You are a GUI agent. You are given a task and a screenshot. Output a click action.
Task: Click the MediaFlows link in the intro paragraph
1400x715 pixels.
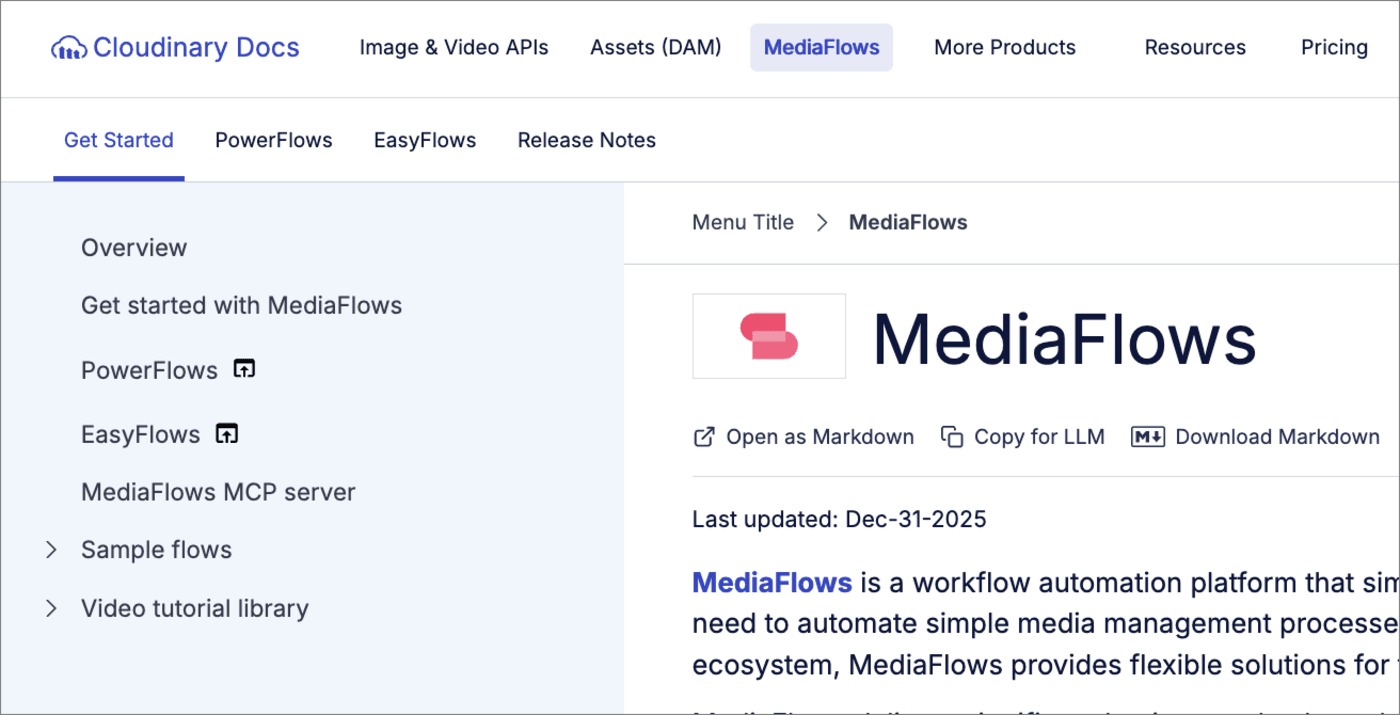pos(771,582)
